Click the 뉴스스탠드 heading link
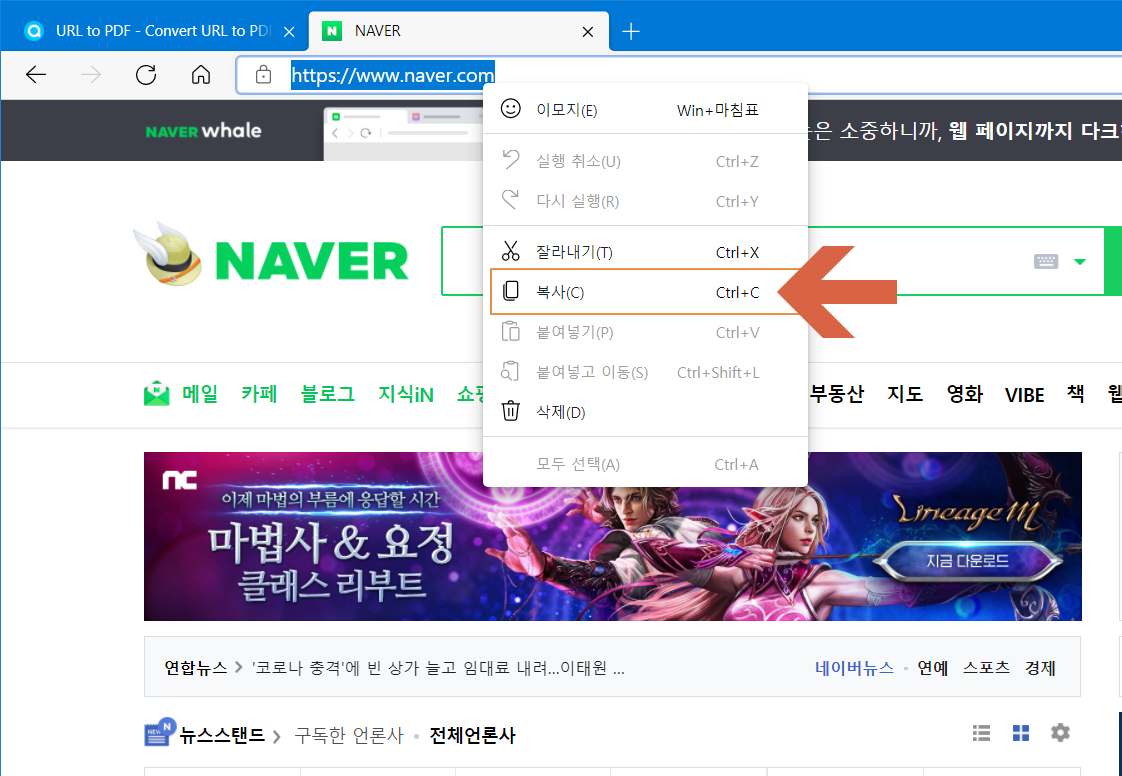1122x776 pixels. click(222, 735)
